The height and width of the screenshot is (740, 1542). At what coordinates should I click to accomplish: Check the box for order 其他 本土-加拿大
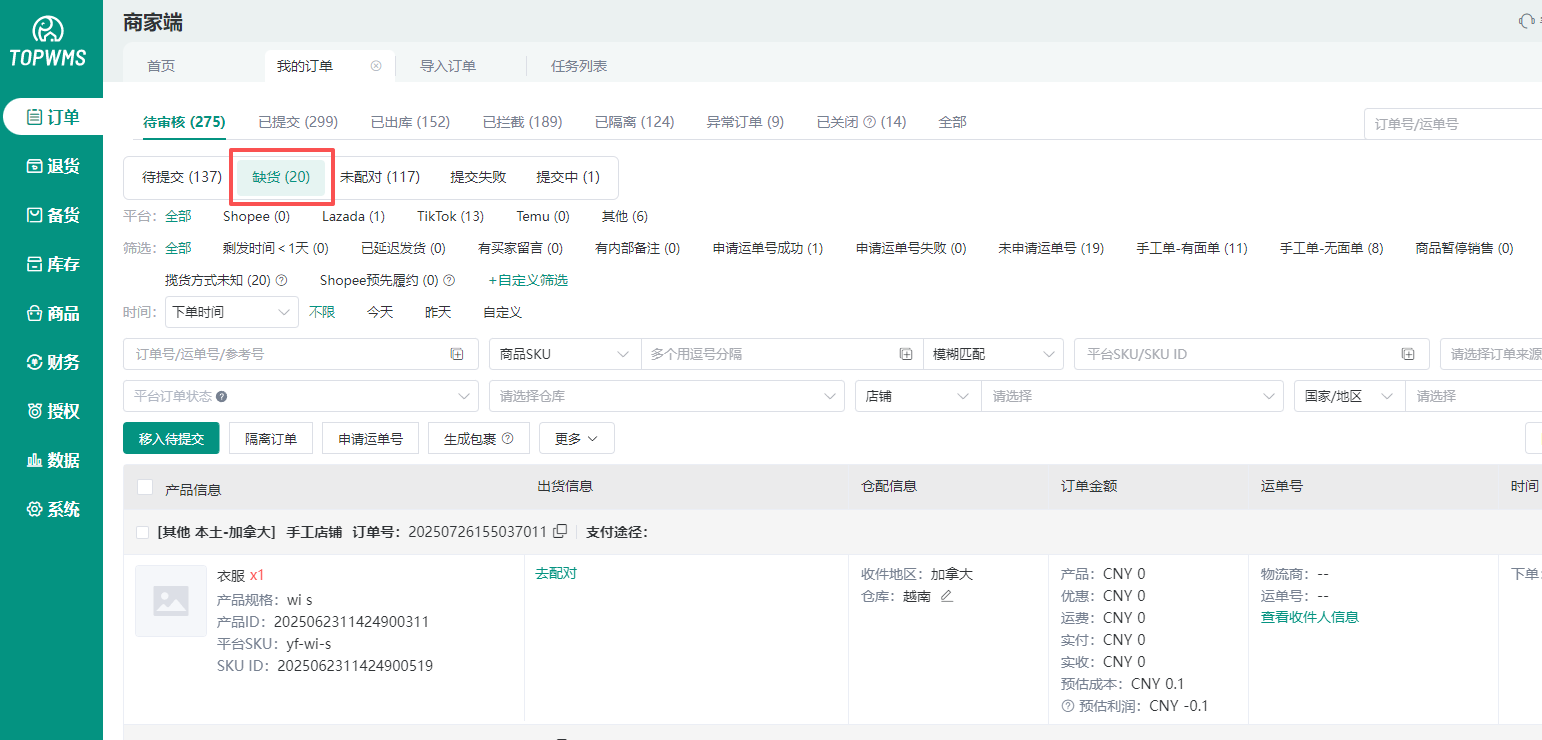pyautogui.click(x=142, y=532)
